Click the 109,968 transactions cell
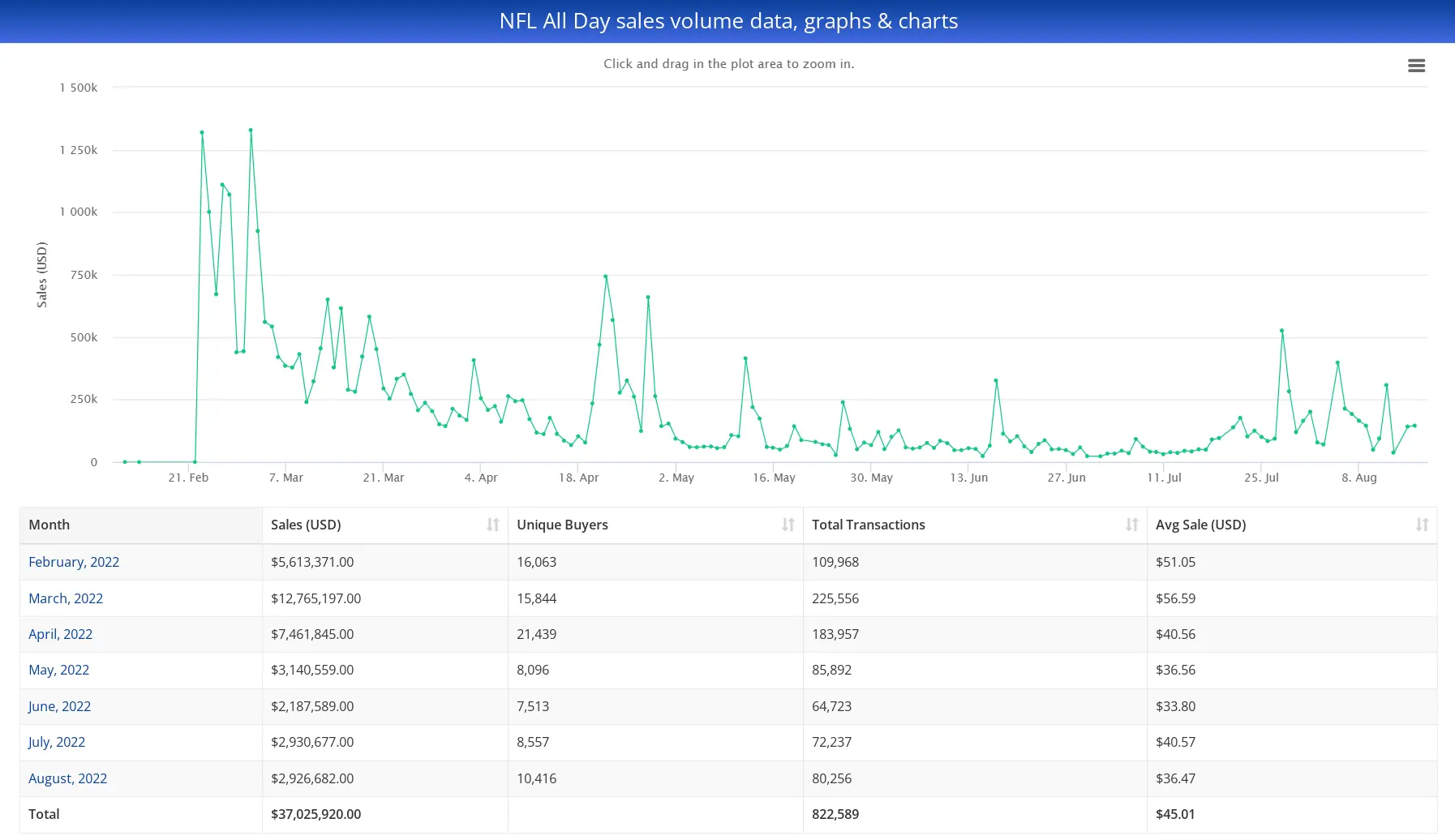This screenshot has width=1455, height=840. [975, 562]
